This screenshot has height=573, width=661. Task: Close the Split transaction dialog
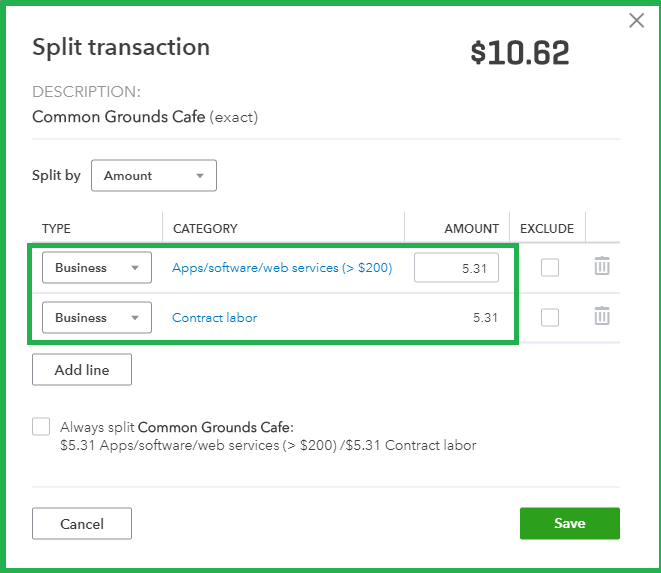(x=636, y=20)
